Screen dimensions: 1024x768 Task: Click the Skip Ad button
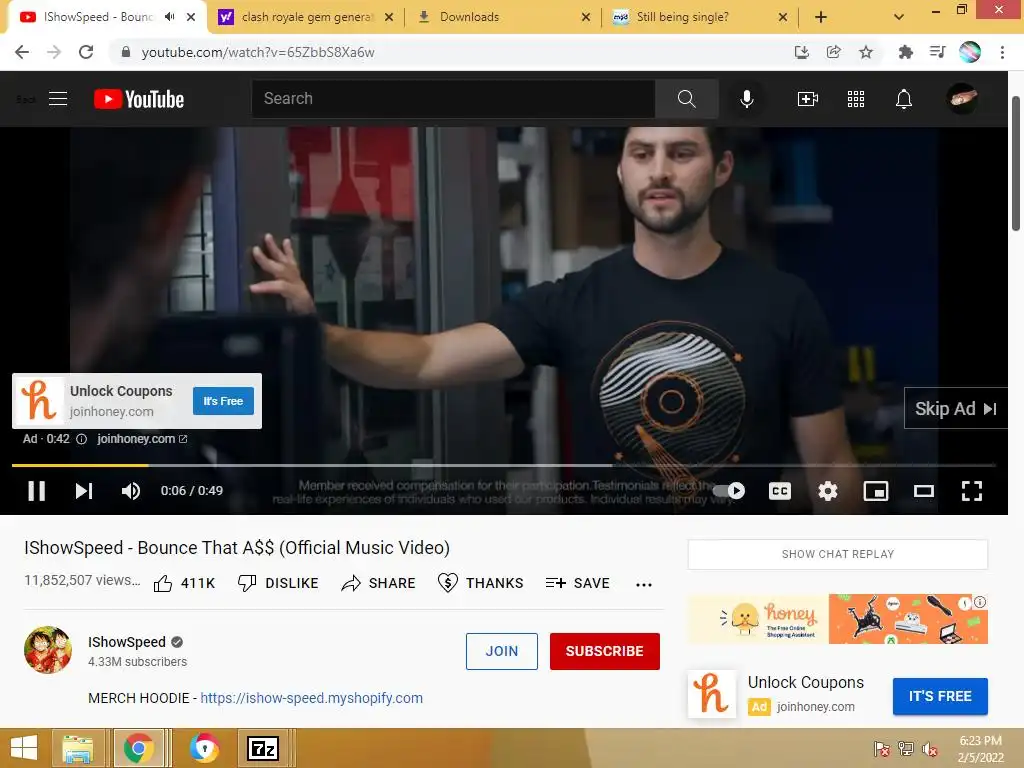pos(955,408)
